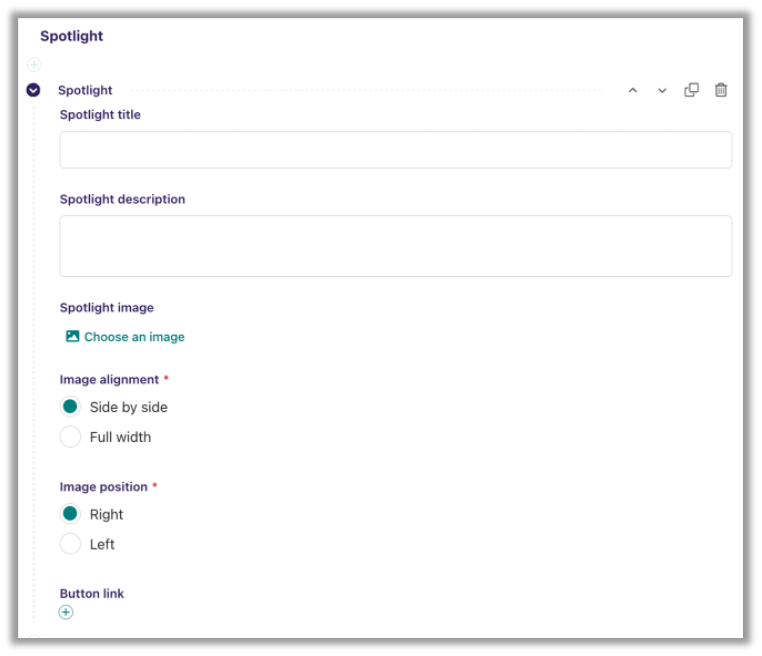This screenshot has height=656, width=762.
Task: Click the Spotlight title field label
Action: (x=100, y=115)
